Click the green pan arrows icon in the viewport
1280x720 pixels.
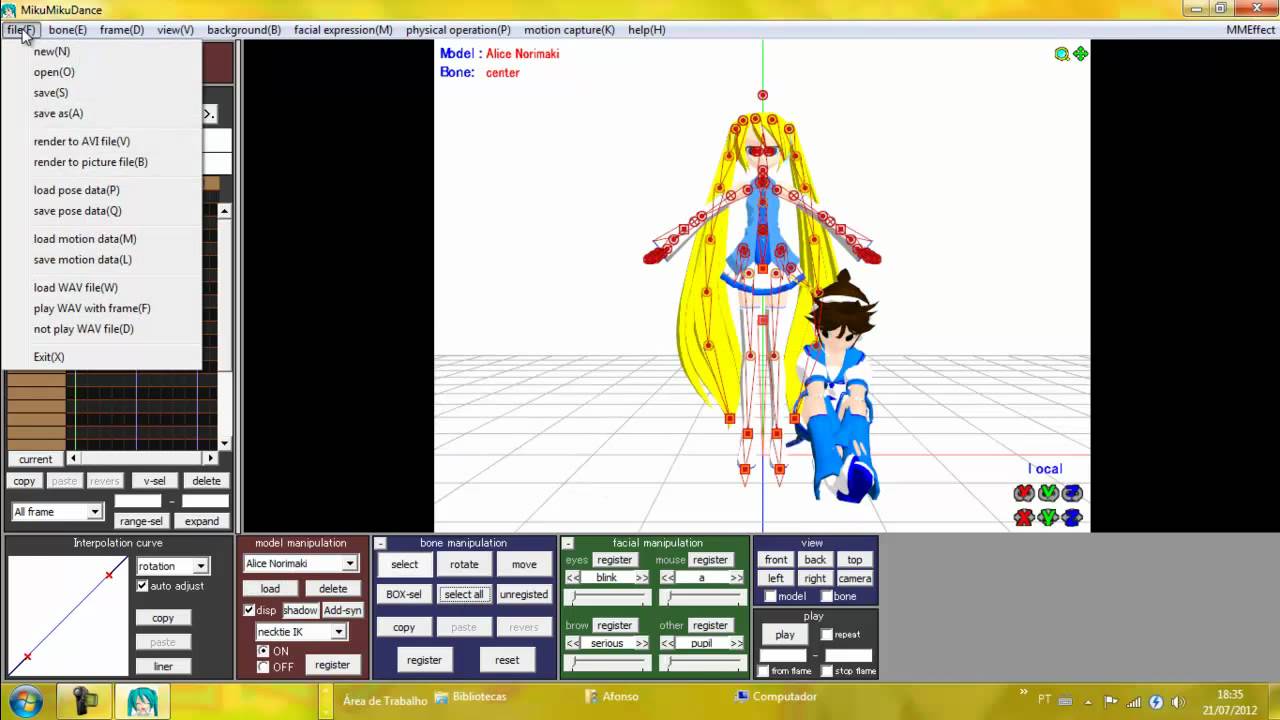pyautogui.click(x=1080, y=54)
